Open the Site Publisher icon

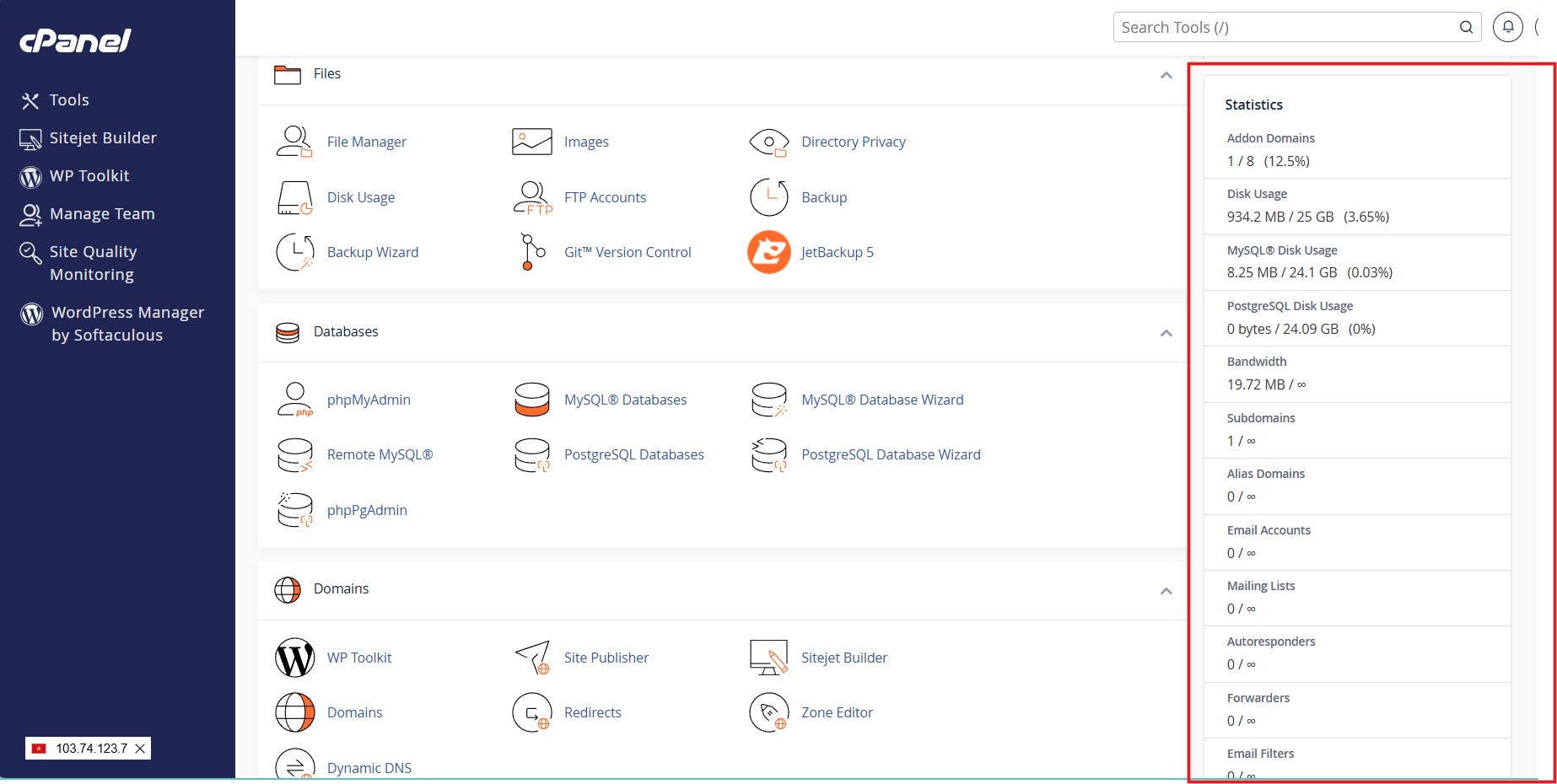pyautogui.click(x=532, y=658)
